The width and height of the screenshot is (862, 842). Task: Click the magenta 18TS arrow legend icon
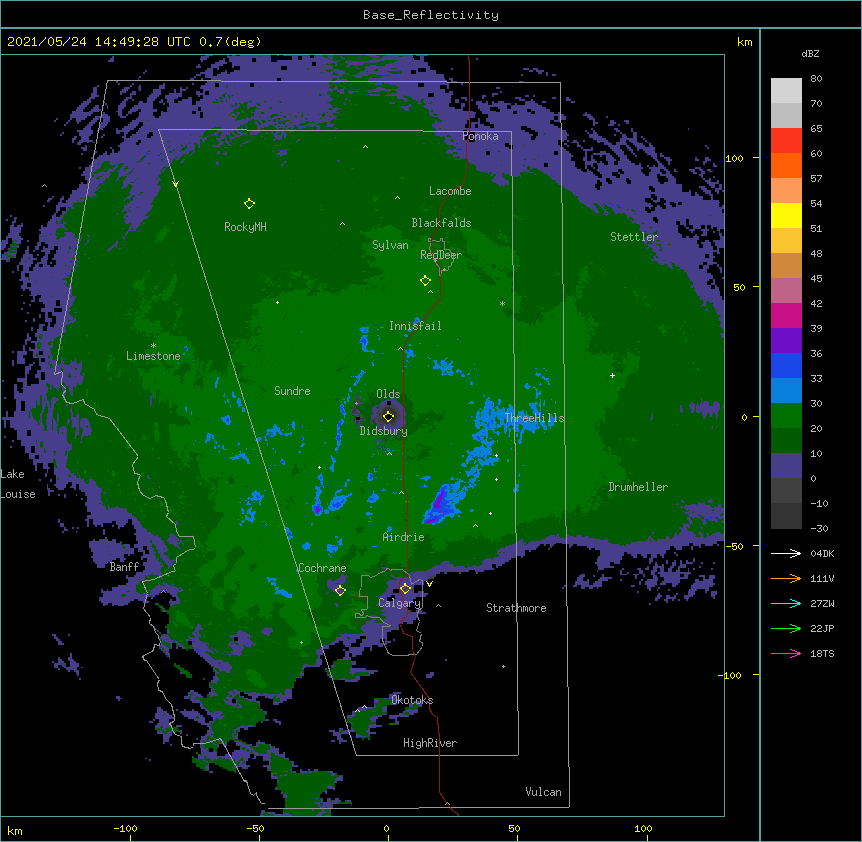point(786,653)
